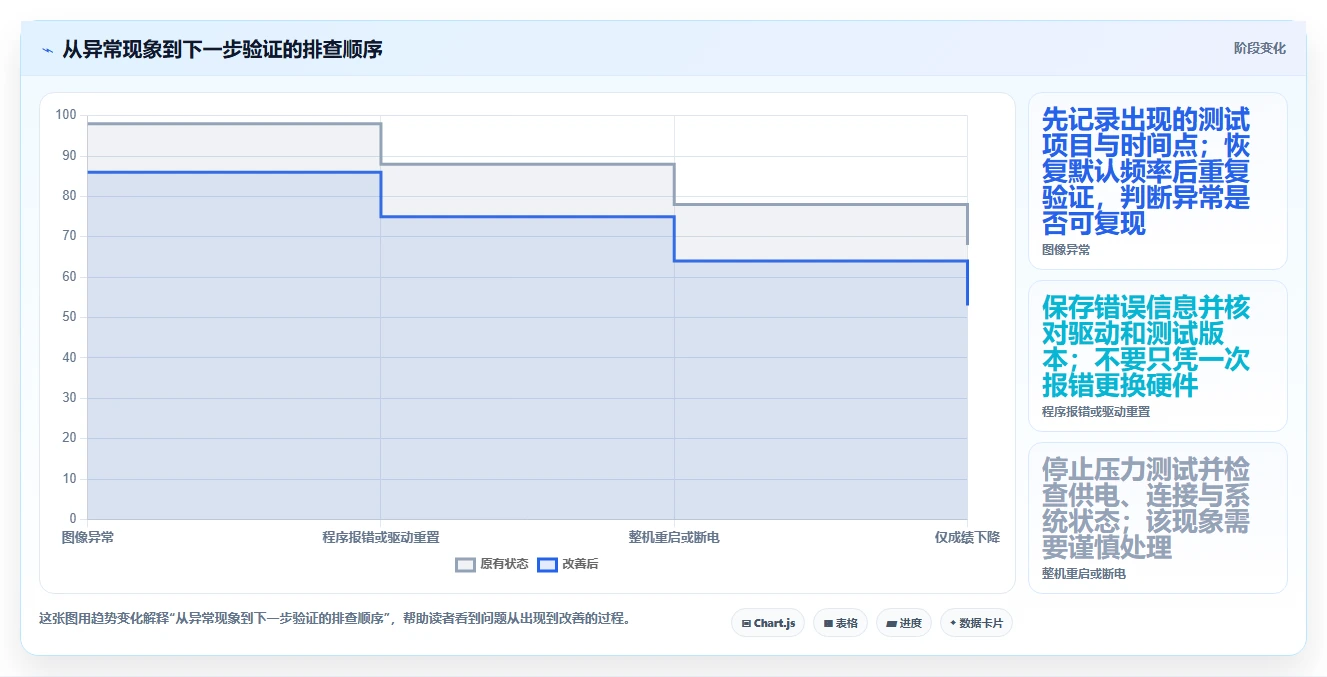Click the 仅成绩下降 x-axis label

(x=967, y=537)
